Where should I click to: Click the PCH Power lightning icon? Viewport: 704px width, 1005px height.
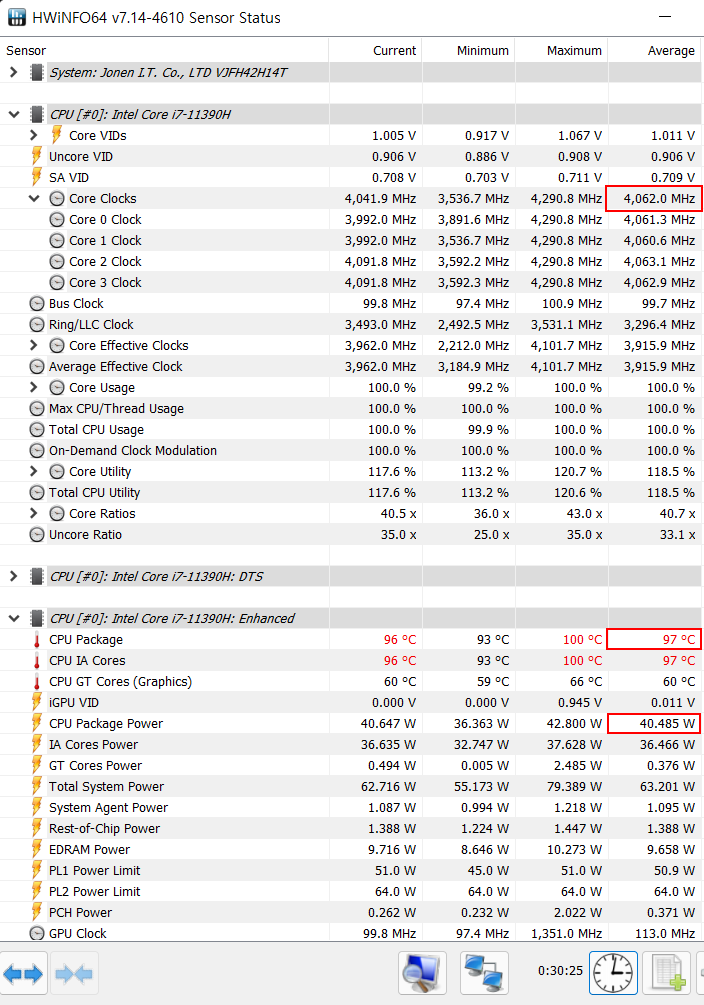pyautogui.click(x=37, y=913)
